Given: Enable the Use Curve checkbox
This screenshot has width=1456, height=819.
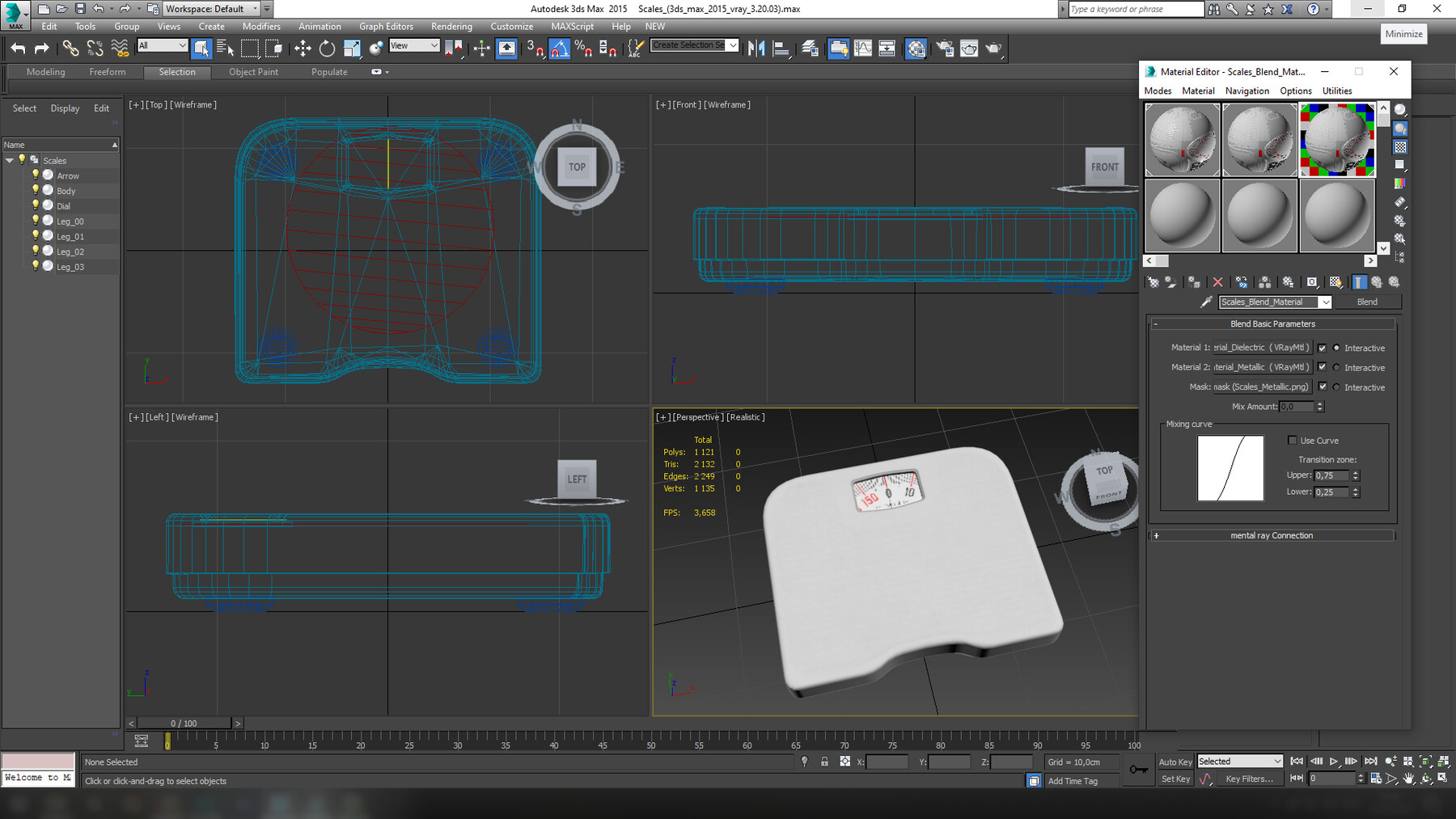Looking at the screenshot, I should 1292,441.
